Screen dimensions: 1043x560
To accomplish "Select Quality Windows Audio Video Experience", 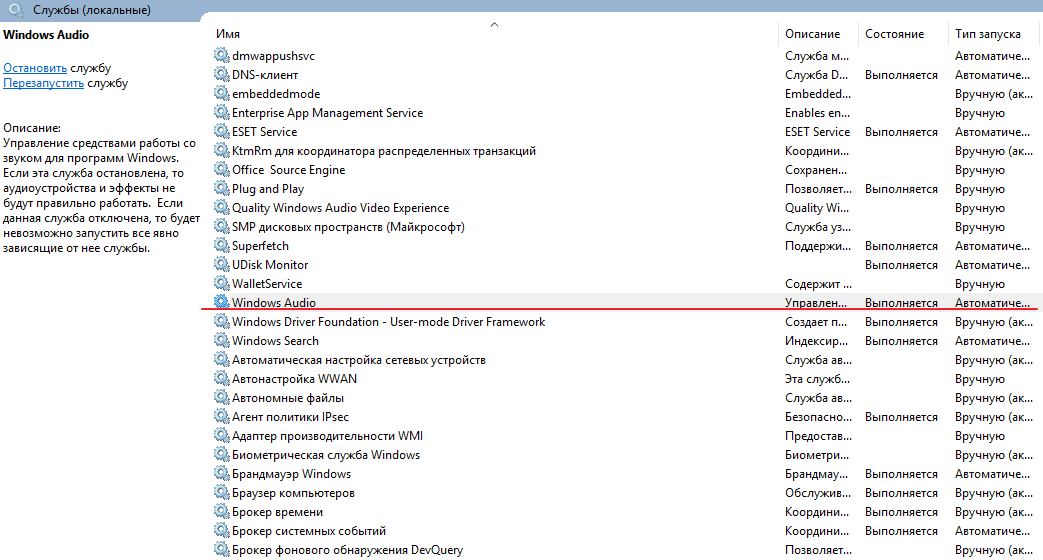I will (x=340, y=208).
